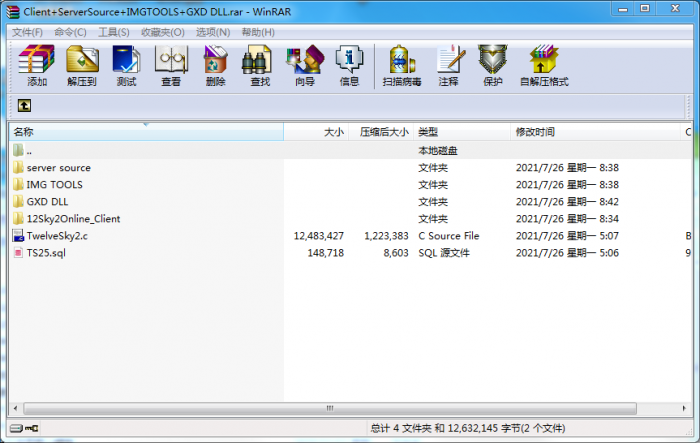Click the horizontal scrollbar in file list

(330, 408)
